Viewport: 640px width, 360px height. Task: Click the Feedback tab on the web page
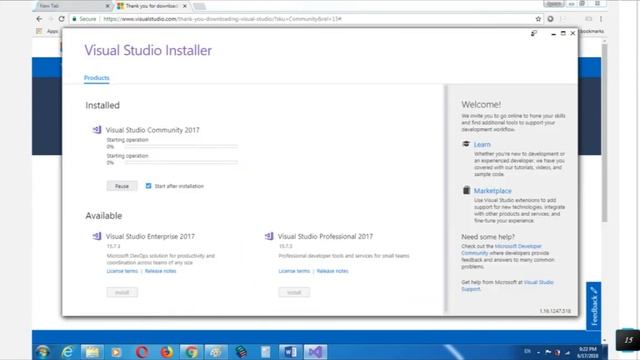(593, 306)
